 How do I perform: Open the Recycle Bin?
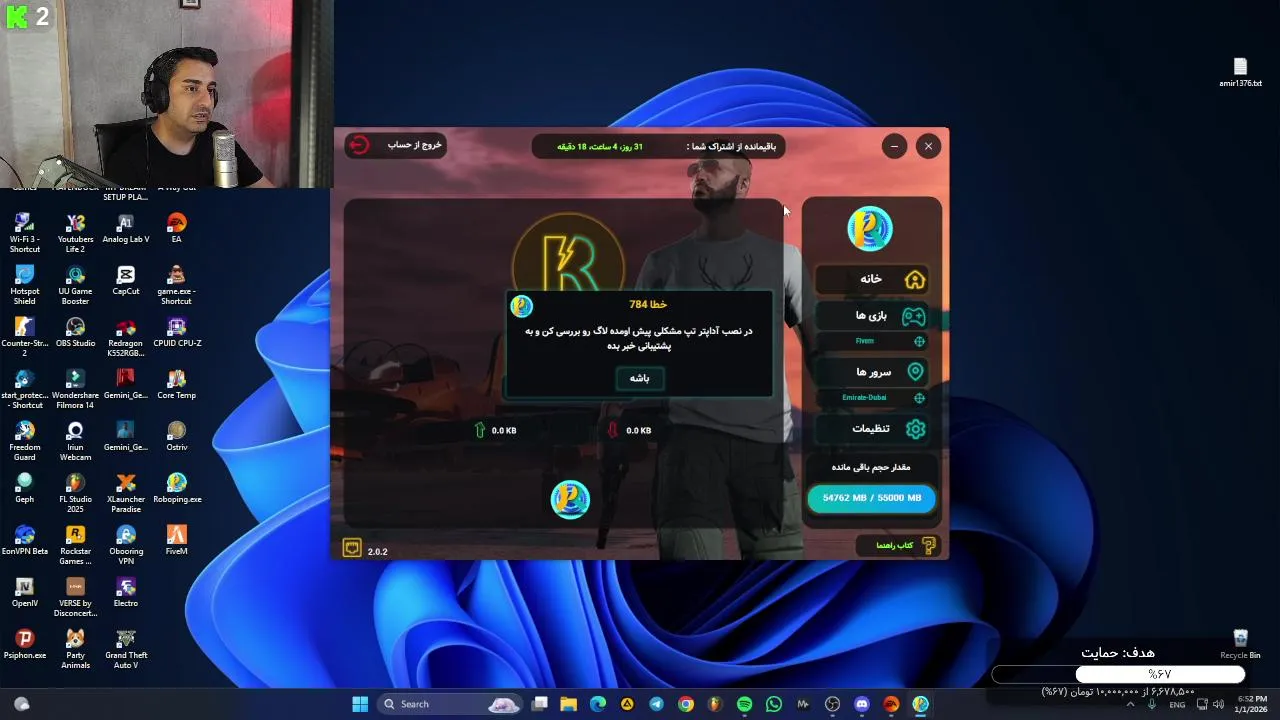[1240, 644]
